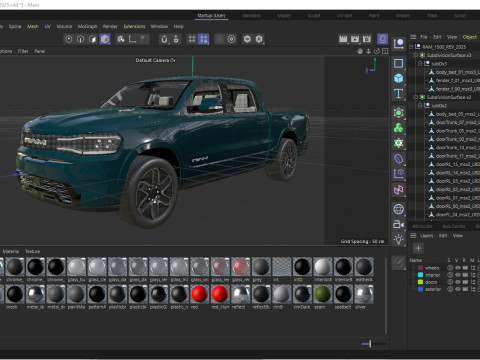Add a Light bulb object

(398, 239)
